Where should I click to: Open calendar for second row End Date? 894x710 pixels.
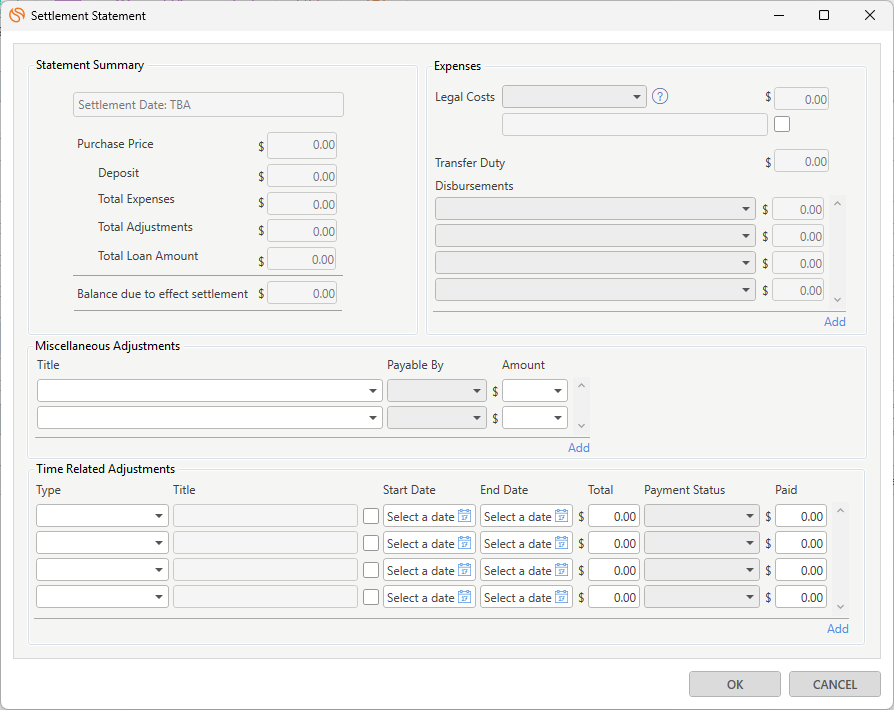click(561, 543)
